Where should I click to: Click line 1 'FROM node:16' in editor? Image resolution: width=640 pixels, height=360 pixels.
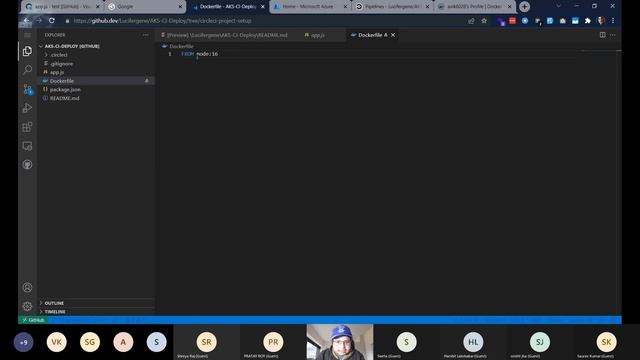[x=200, y=54]
